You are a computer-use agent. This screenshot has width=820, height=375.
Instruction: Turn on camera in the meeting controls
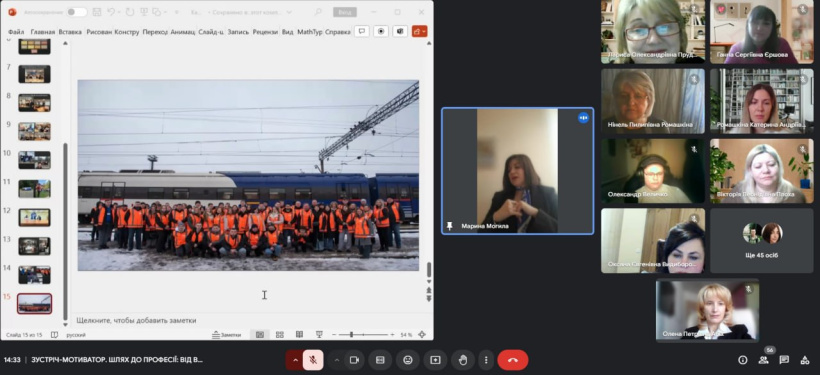coord(354,360)
